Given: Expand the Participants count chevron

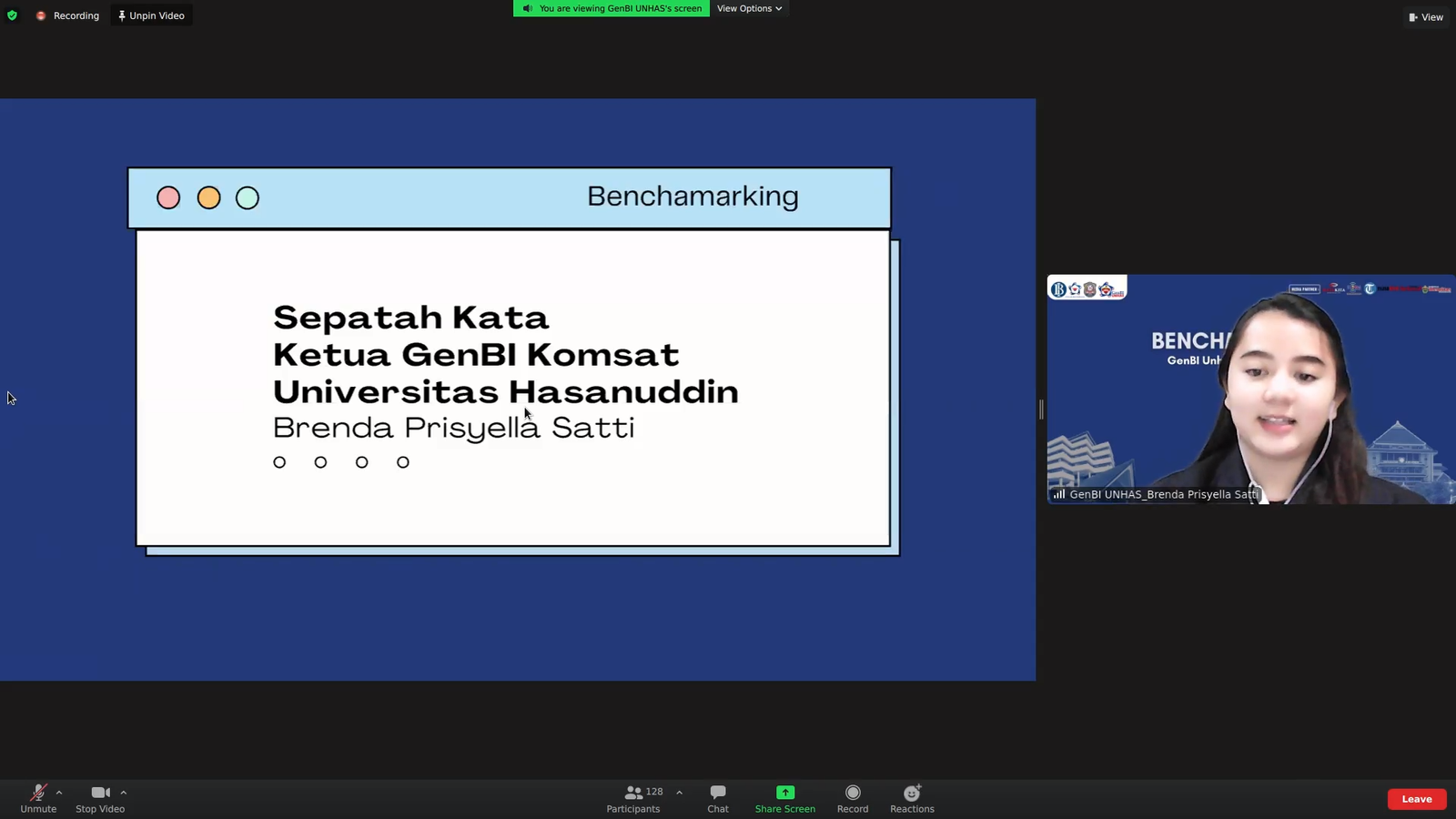Looking at the screenshot, I should [x=679, y=792].
